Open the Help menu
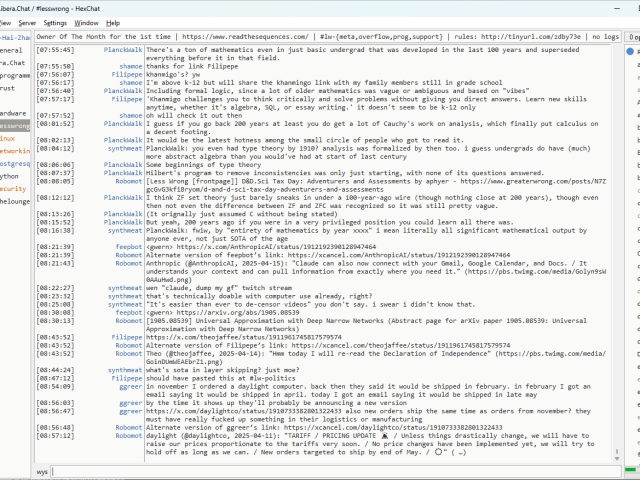The image size is (640, 480). pos(113,23)
